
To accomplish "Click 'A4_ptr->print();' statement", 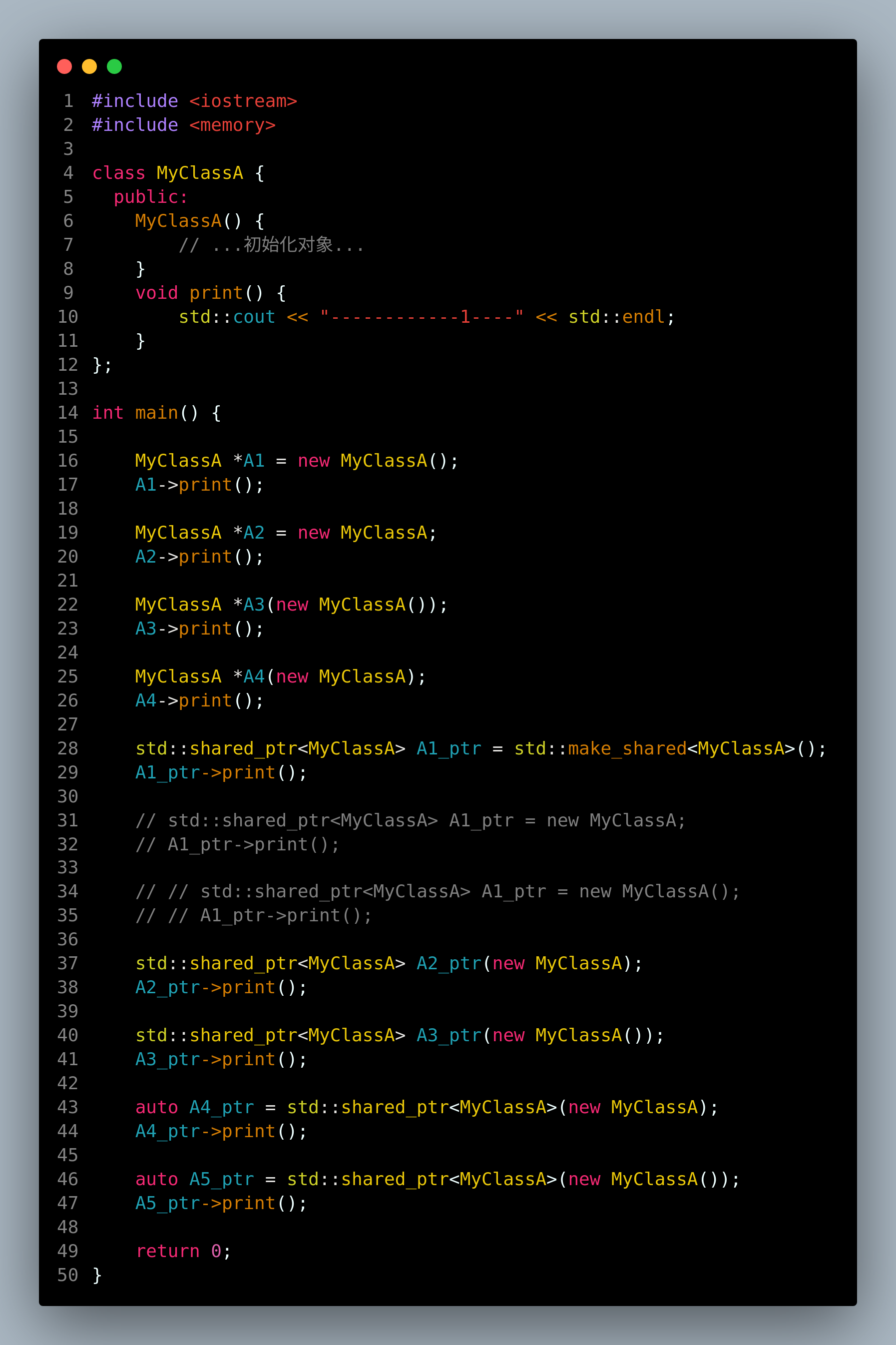I will [222, 1132].
